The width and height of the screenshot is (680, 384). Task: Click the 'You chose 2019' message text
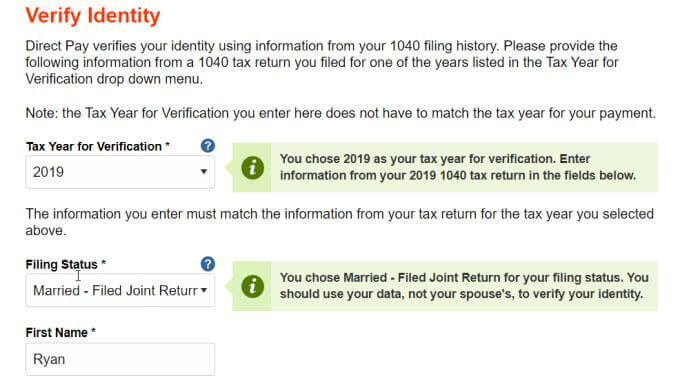[x=458, y=167]
